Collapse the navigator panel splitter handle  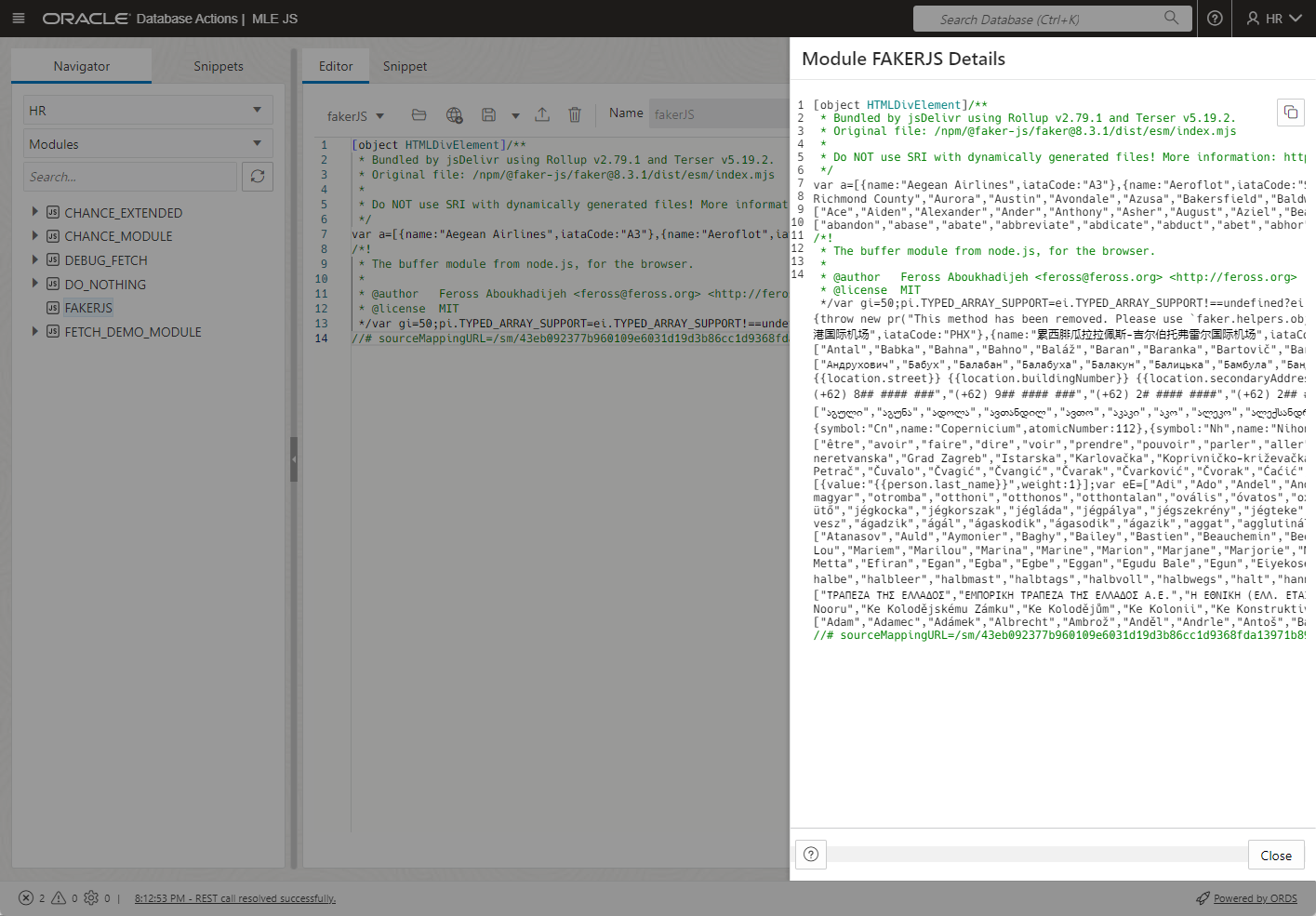(x=294, y=459)
